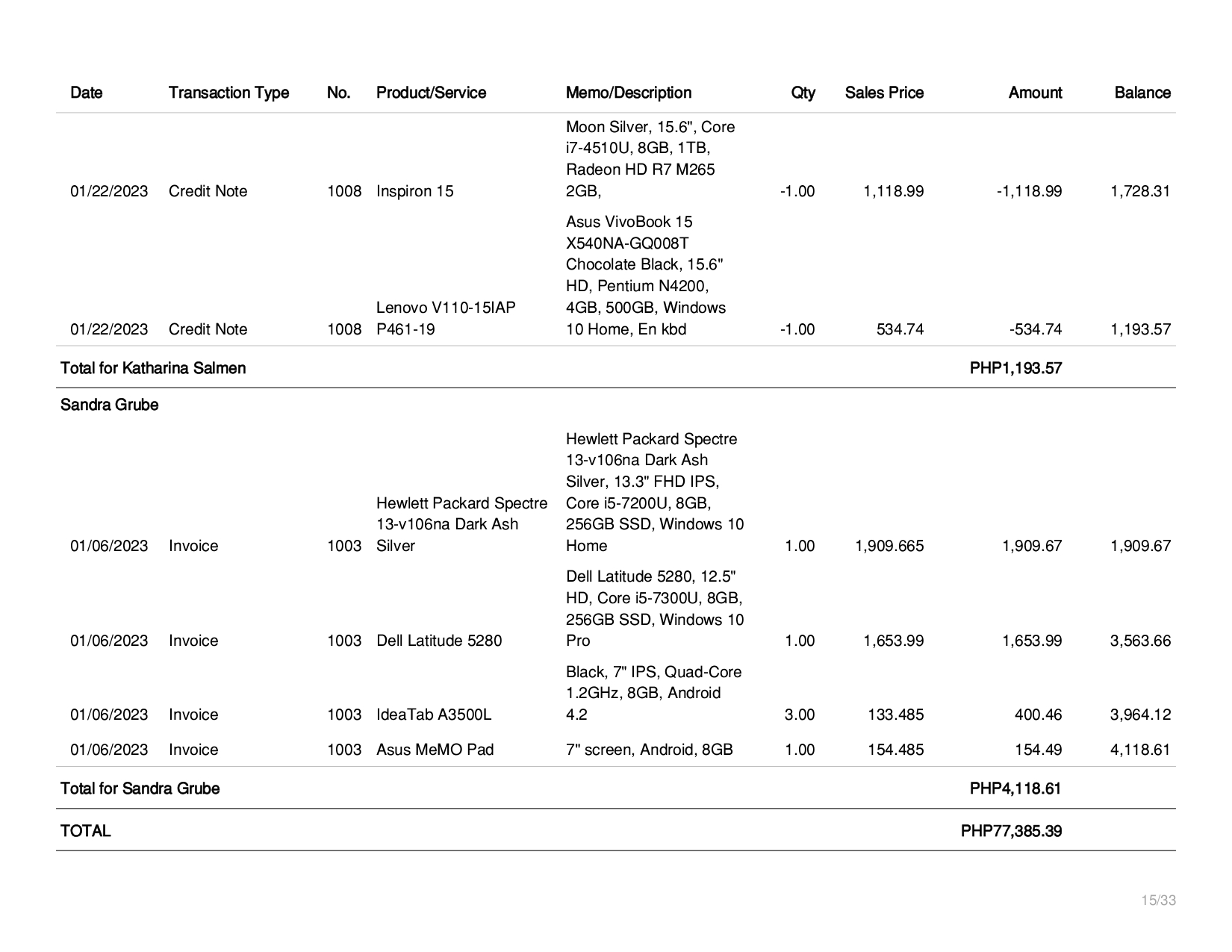This screenshot has height=952, width=1232.
Task: Select the 1,909.67 amount for HP Spectre
Action: [x=1032, y=546]
